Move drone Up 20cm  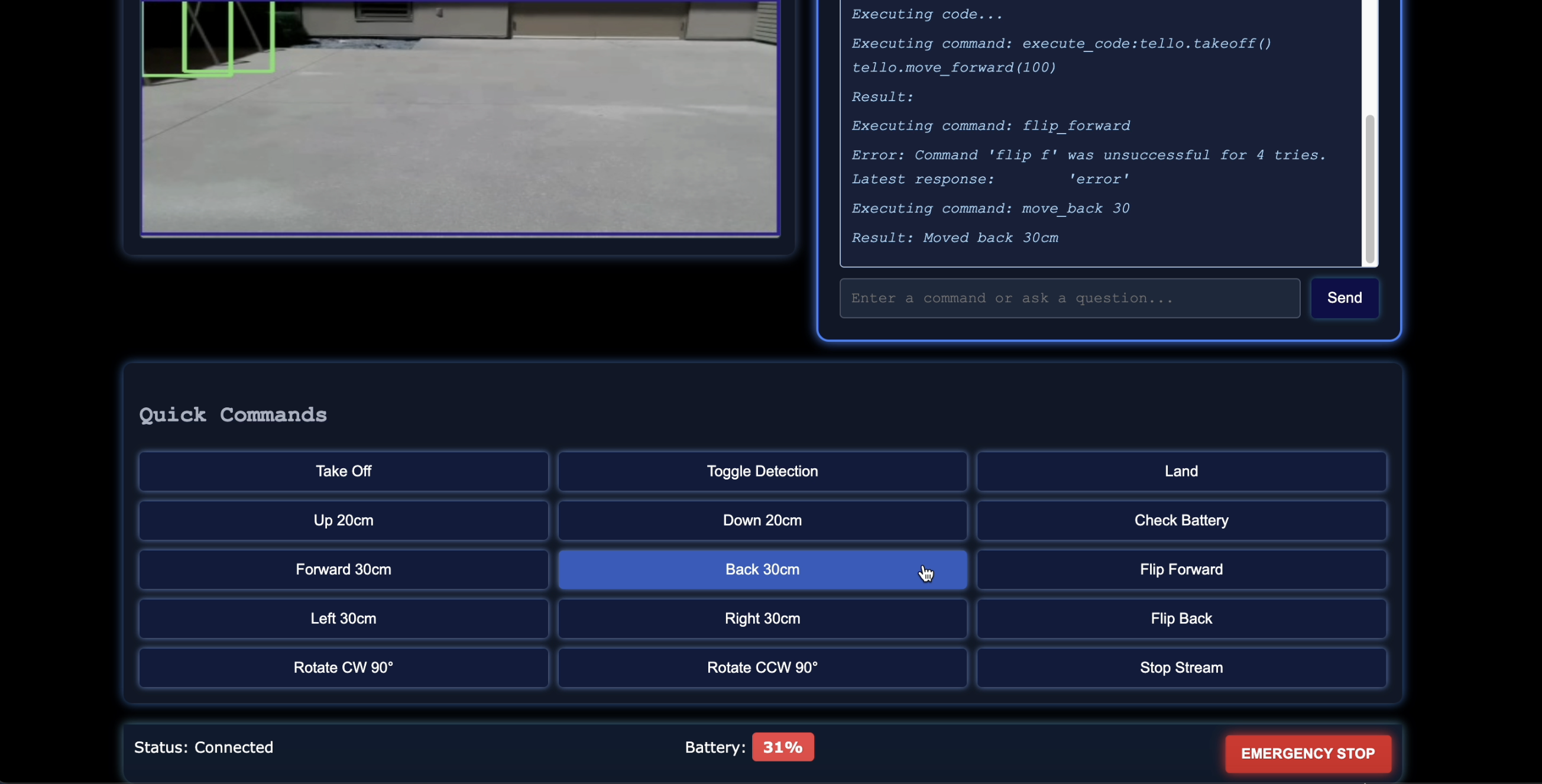tap(343, 520)
